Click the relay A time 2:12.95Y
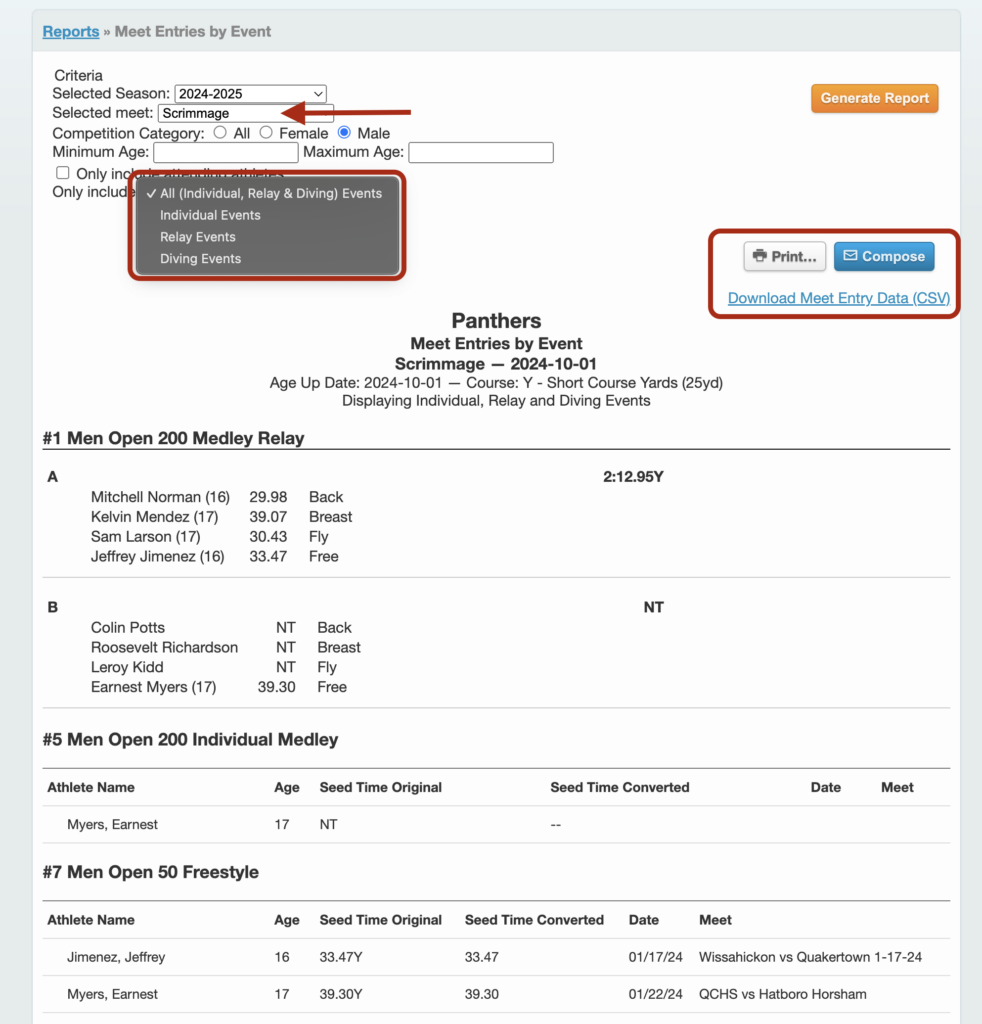The height and width of the screenshot is (1024, 982). coord(633,477)
